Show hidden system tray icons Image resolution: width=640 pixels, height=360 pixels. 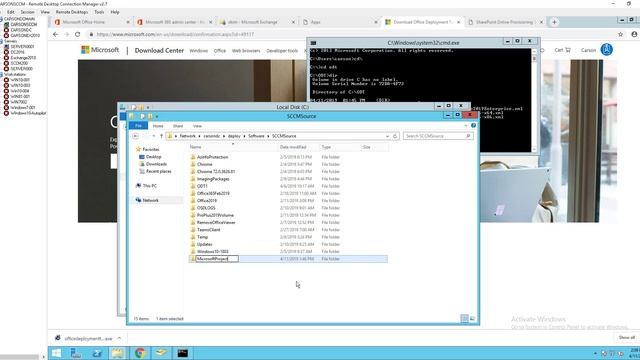[x=595, y=353]
